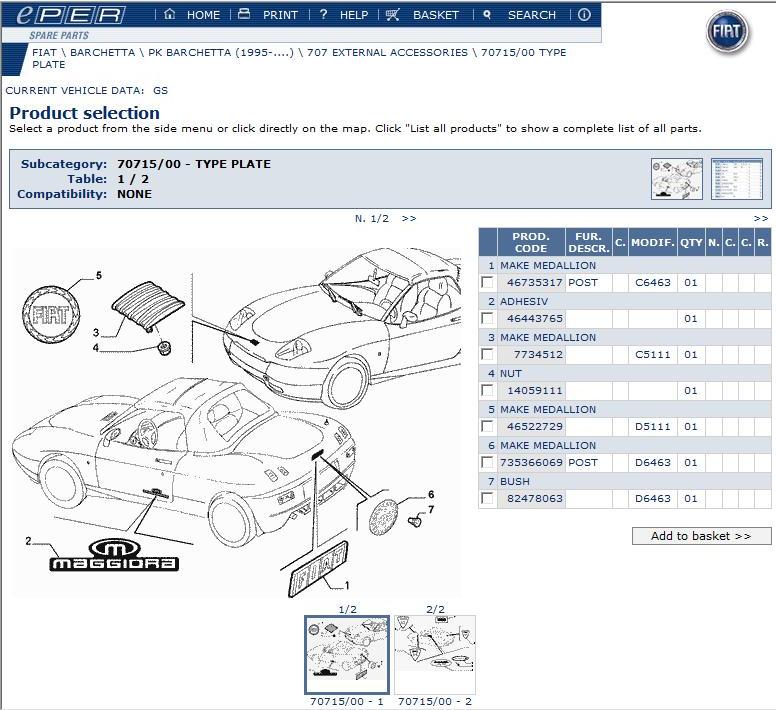Click QTY column header
776x710 pixels.
[691, 242]
